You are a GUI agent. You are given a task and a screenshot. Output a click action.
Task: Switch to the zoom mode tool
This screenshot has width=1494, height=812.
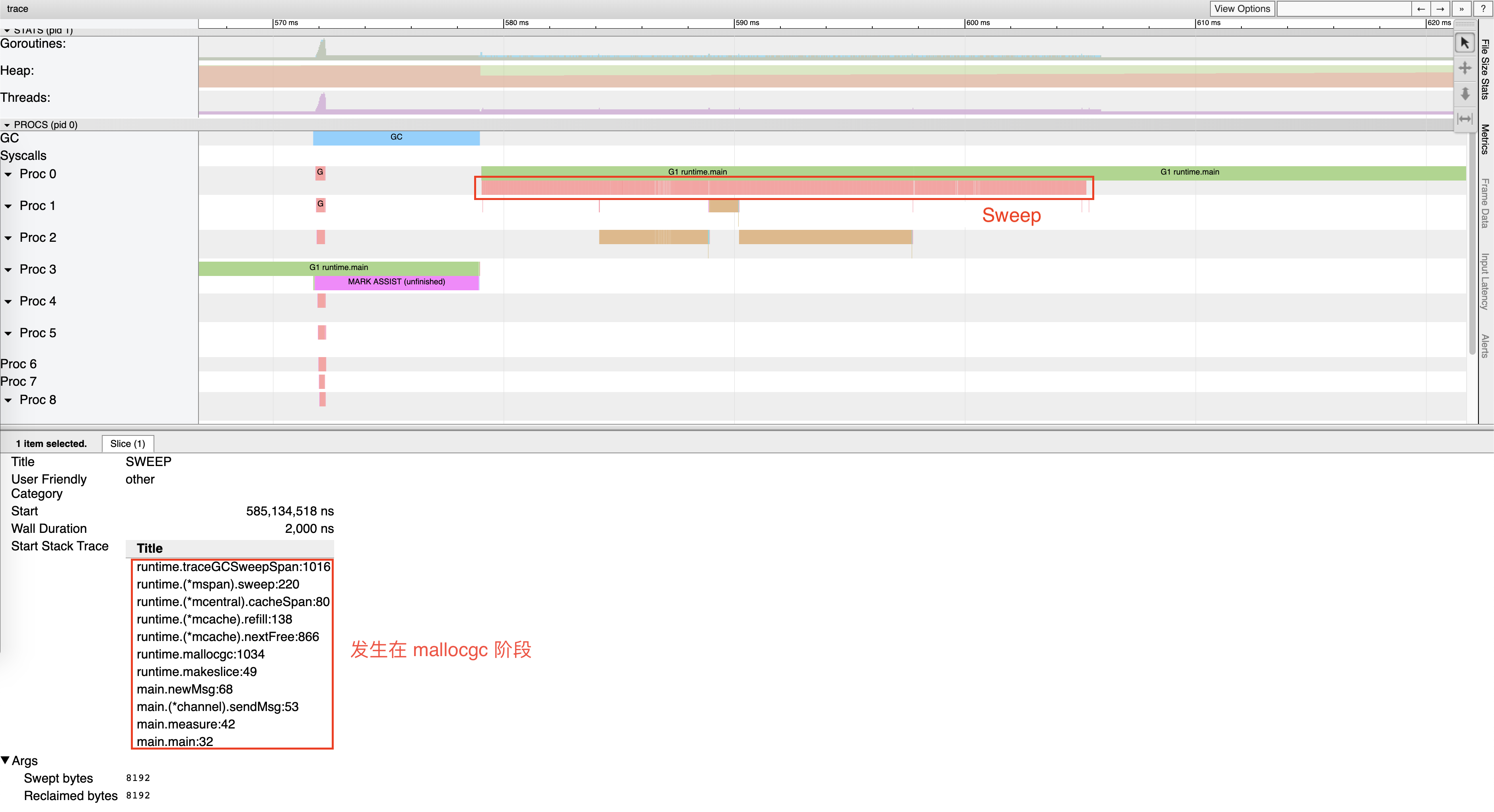[x=1465, y=93]
